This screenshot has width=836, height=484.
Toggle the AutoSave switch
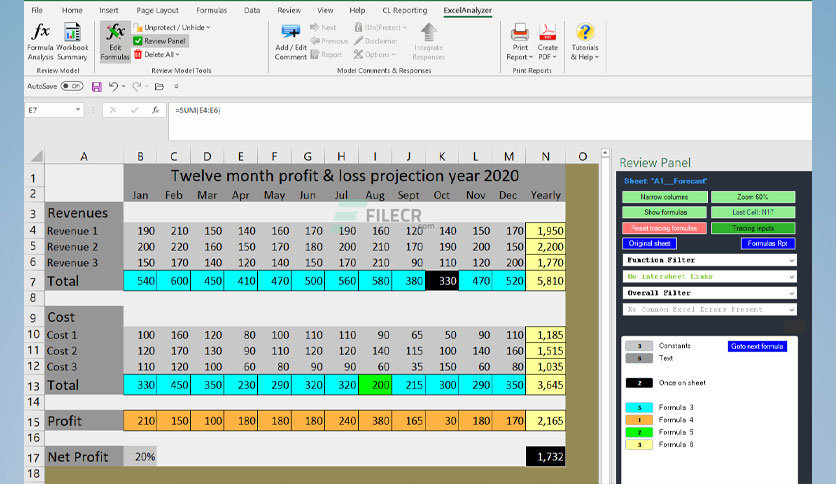coord(72,86)
